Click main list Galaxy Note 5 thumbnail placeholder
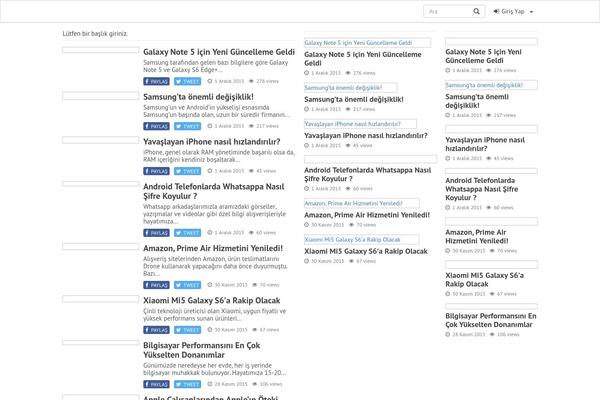The height and width of the screenshot is (400, 600). coord(101,50)
